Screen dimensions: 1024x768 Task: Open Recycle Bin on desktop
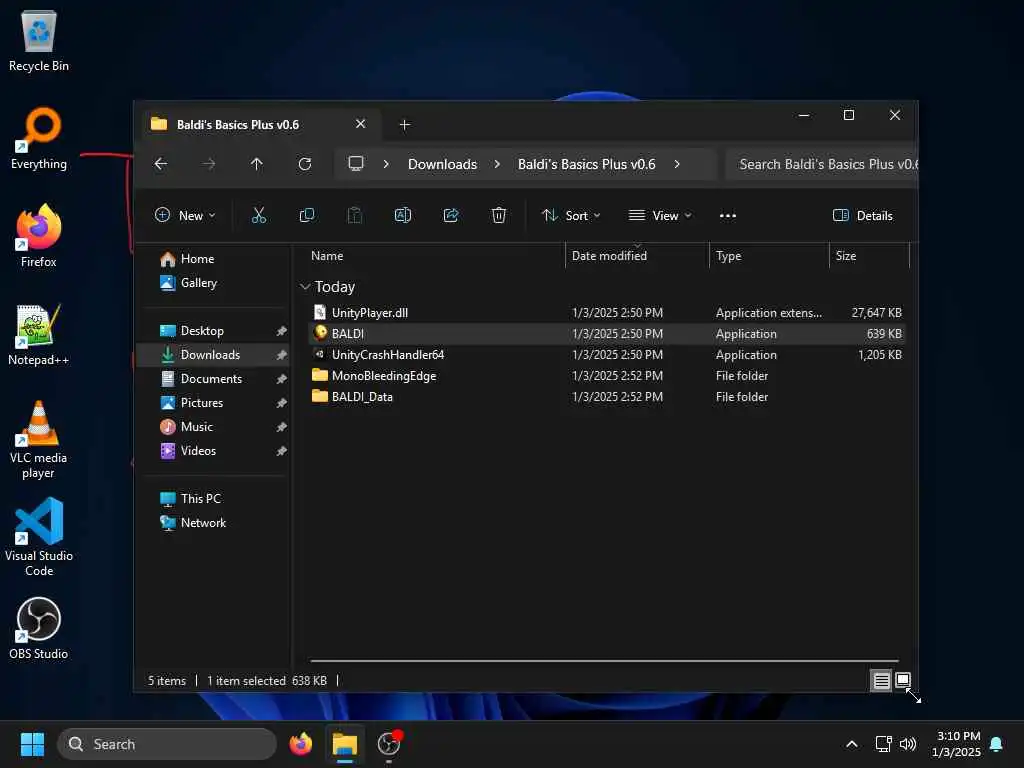pyautogui.click(x=39, y=40)
